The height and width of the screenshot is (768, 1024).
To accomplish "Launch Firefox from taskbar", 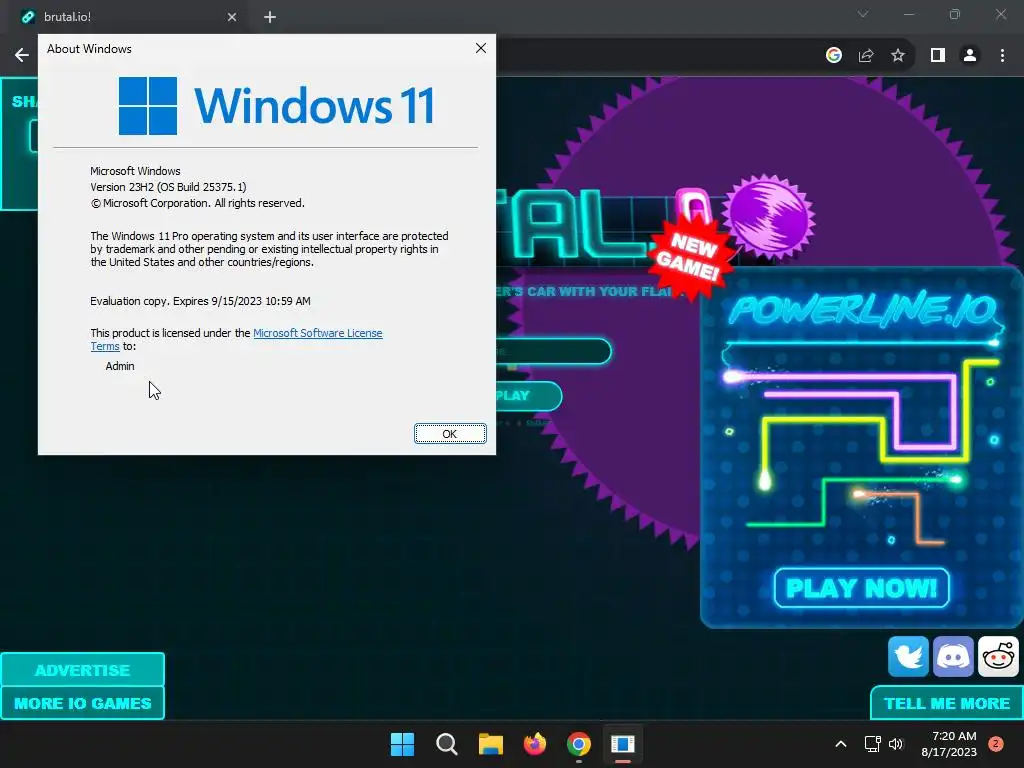I will pos(535,744).
